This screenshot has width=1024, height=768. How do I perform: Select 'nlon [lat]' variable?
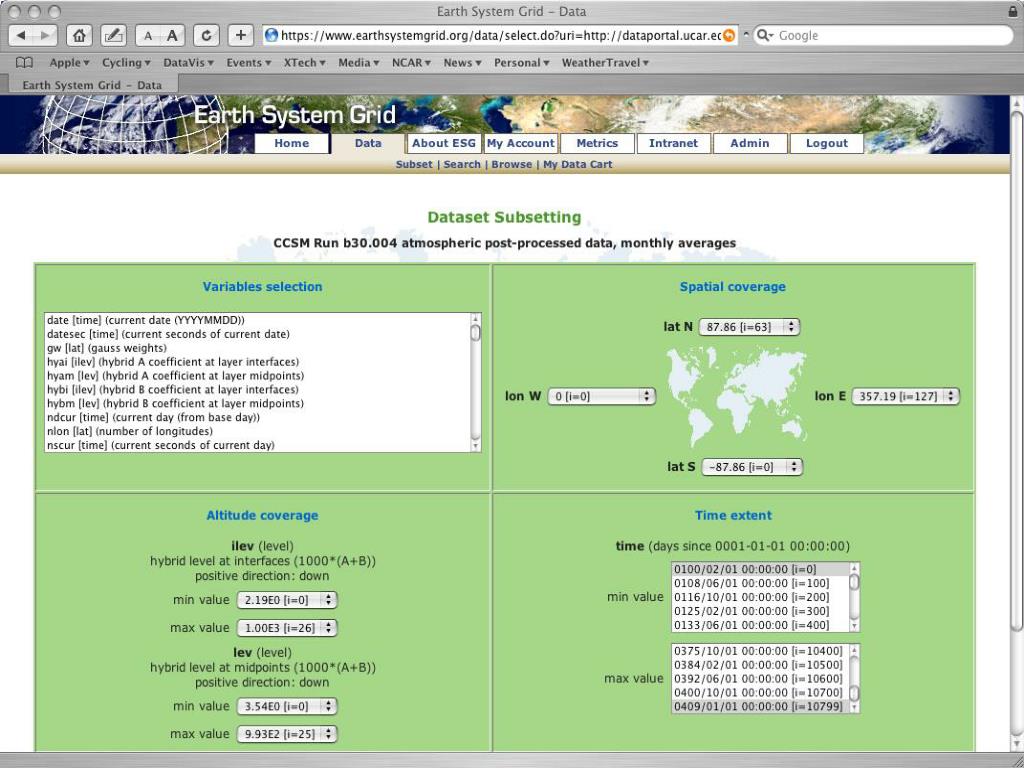click(257, 431)
